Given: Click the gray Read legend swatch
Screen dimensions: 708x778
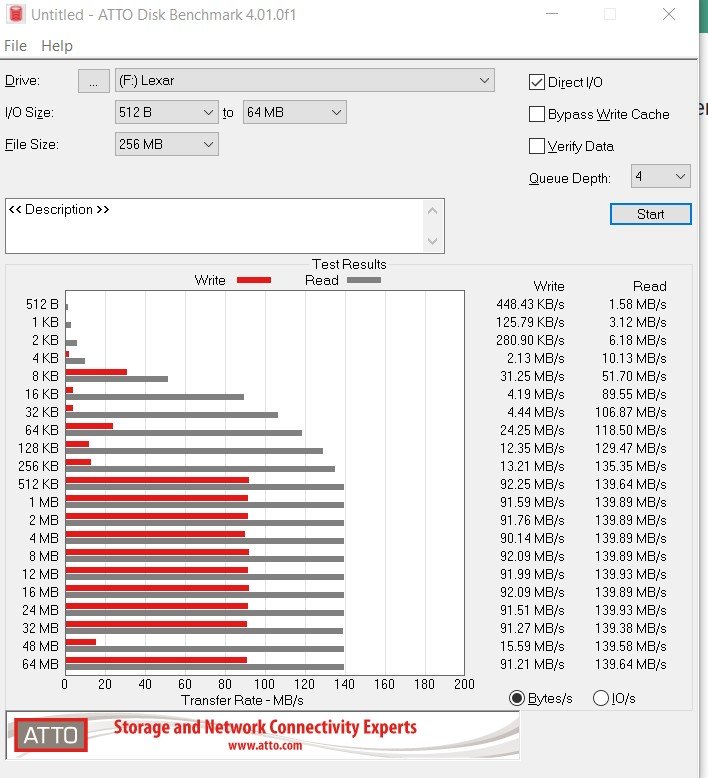Looking at the screenshot, I should (x=364, y=280).
